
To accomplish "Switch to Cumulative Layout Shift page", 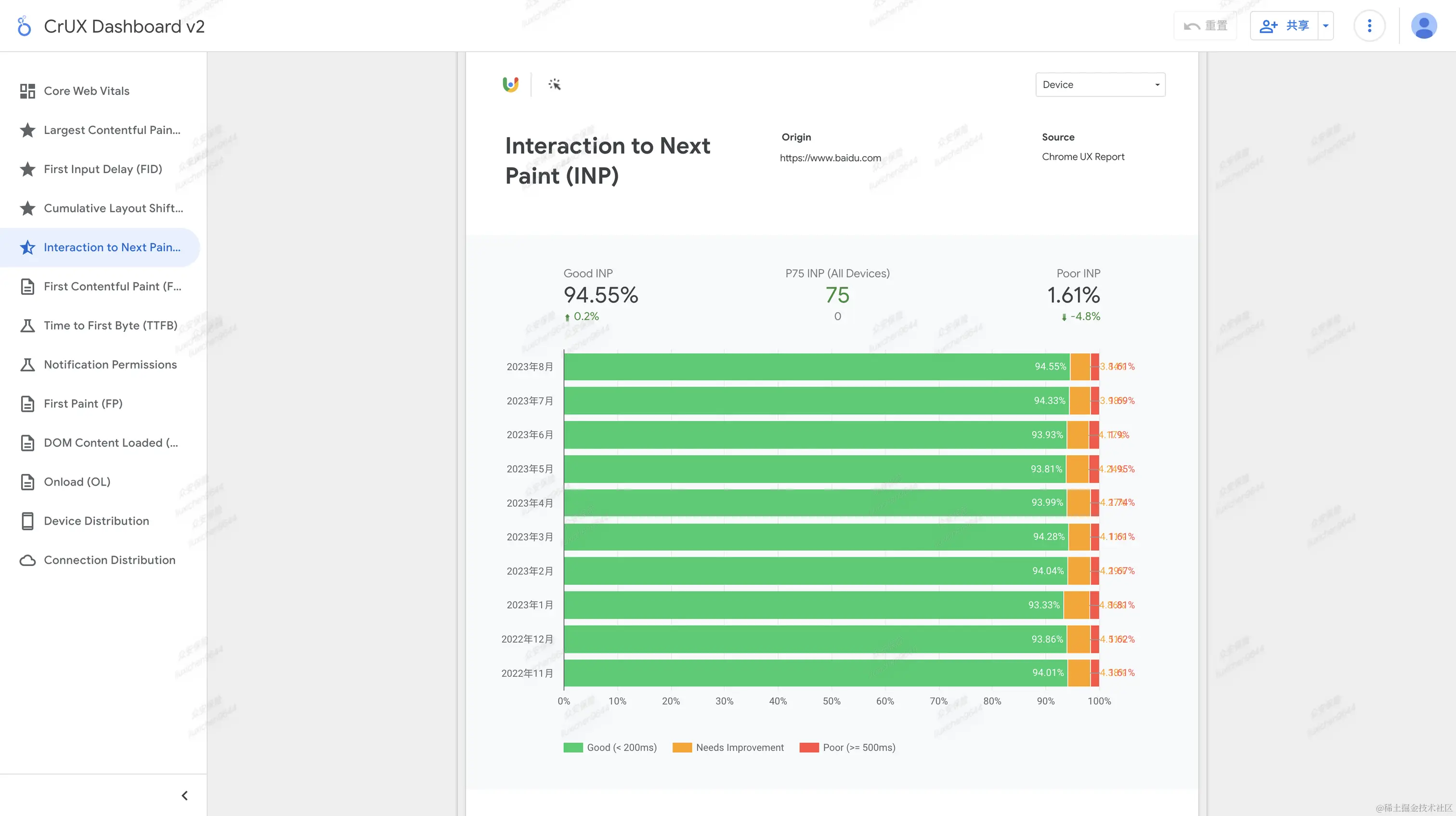I will pos(113,208).
